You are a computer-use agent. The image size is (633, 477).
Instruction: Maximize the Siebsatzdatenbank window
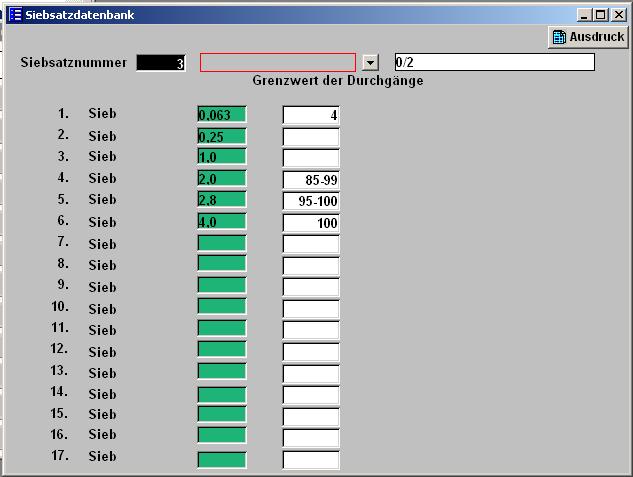pos(600,15)
